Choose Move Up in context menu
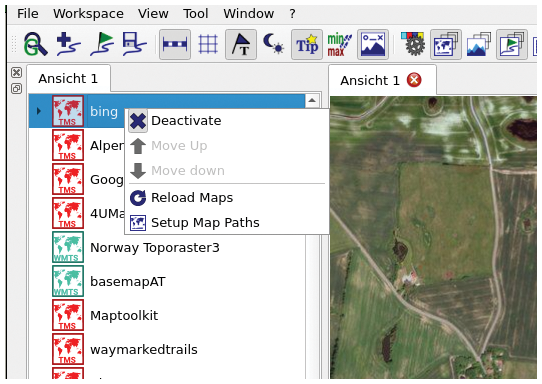 tap(226, 146)
